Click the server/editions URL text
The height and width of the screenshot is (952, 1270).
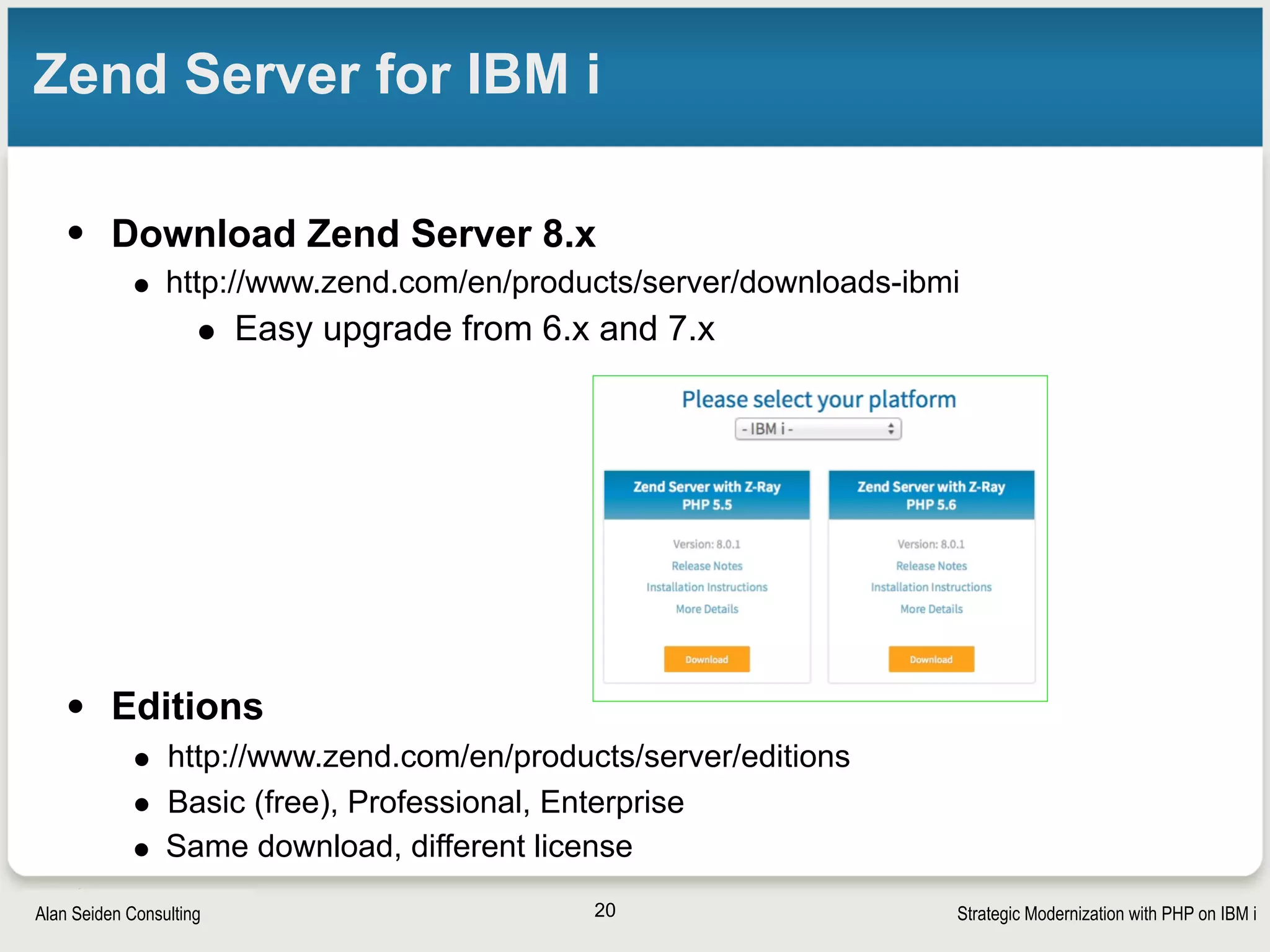point(508,757)
